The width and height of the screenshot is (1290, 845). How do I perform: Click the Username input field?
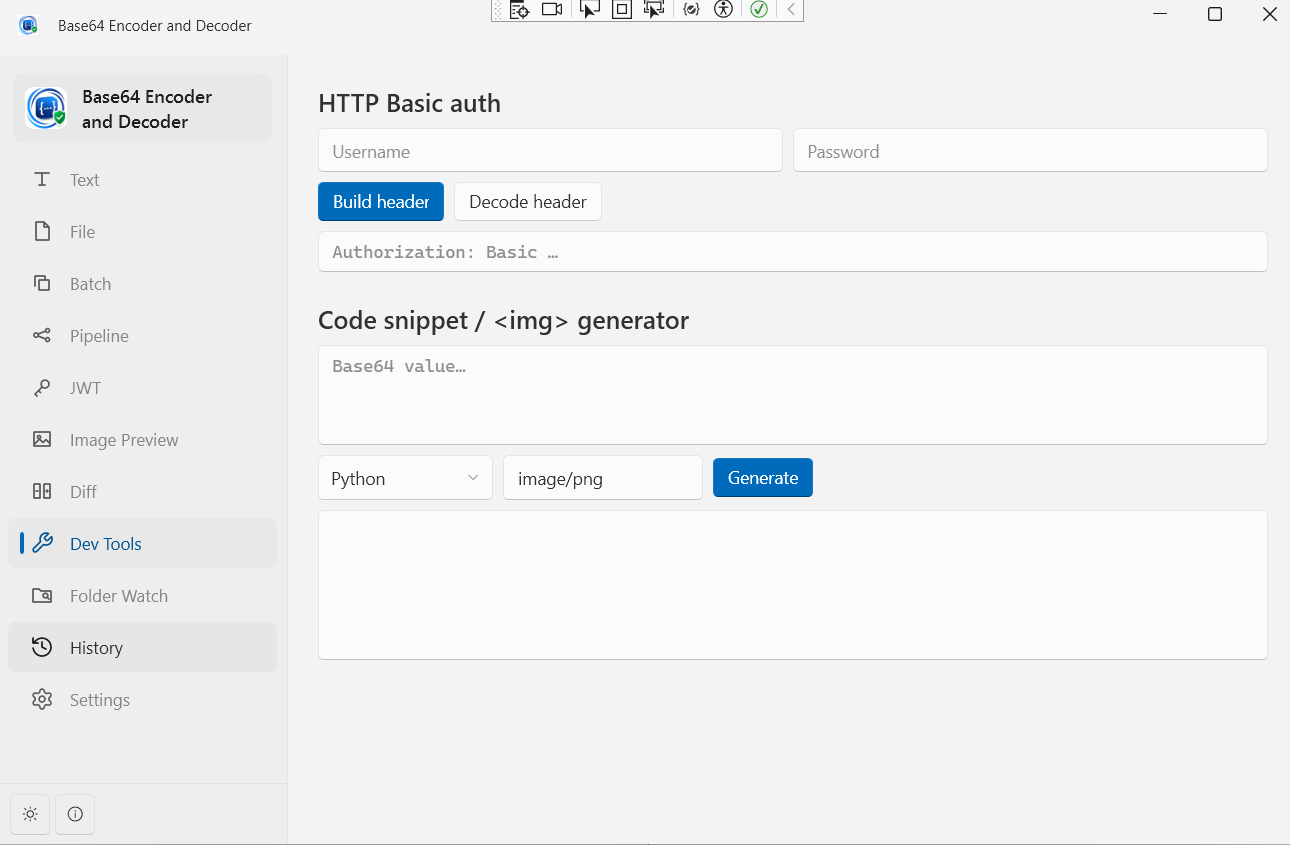tap(550, 151)
